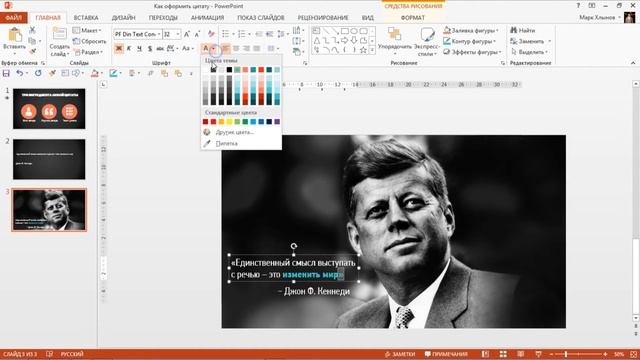Screen dimensions: 640x360
Task: Switch to the Slide Show (ПОКАЗ СЛАЙДОВ) tab
Action: pos(261,18)
